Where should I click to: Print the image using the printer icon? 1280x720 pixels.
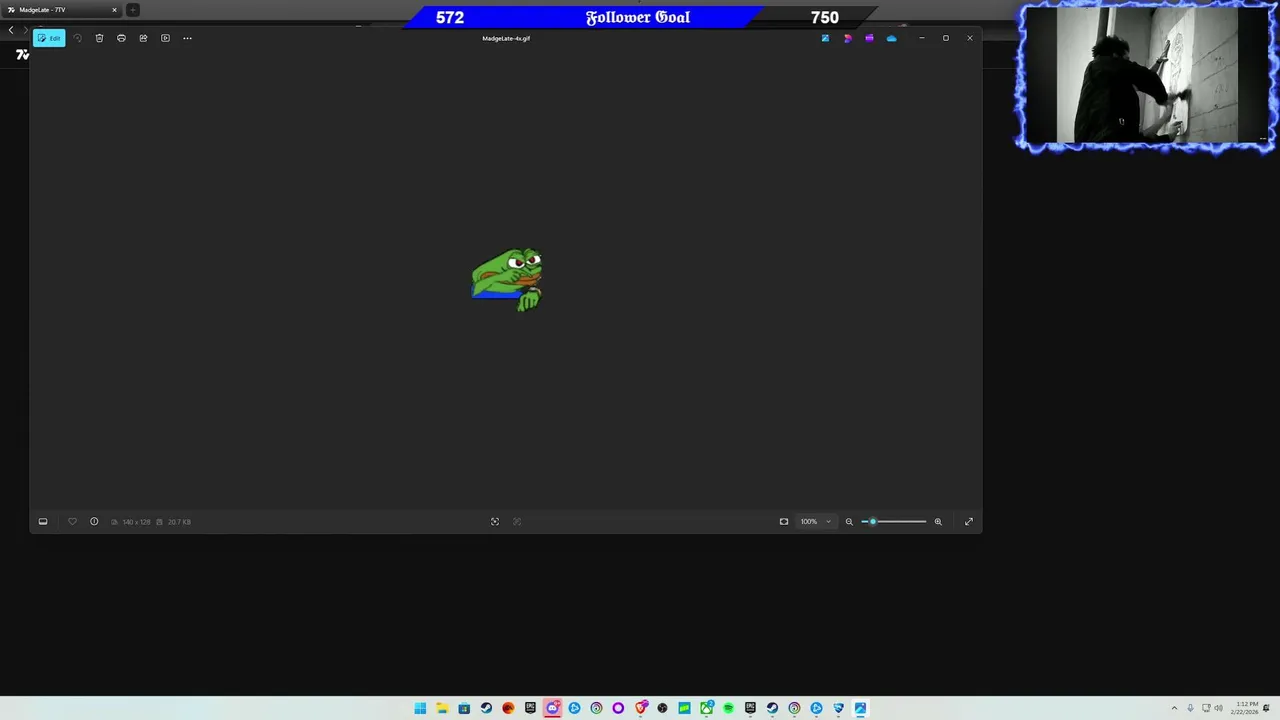121,38
